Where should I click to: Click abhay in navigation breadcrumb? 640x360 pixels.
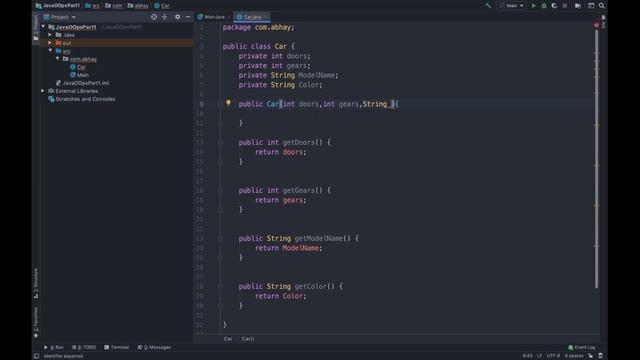(138, 6)
